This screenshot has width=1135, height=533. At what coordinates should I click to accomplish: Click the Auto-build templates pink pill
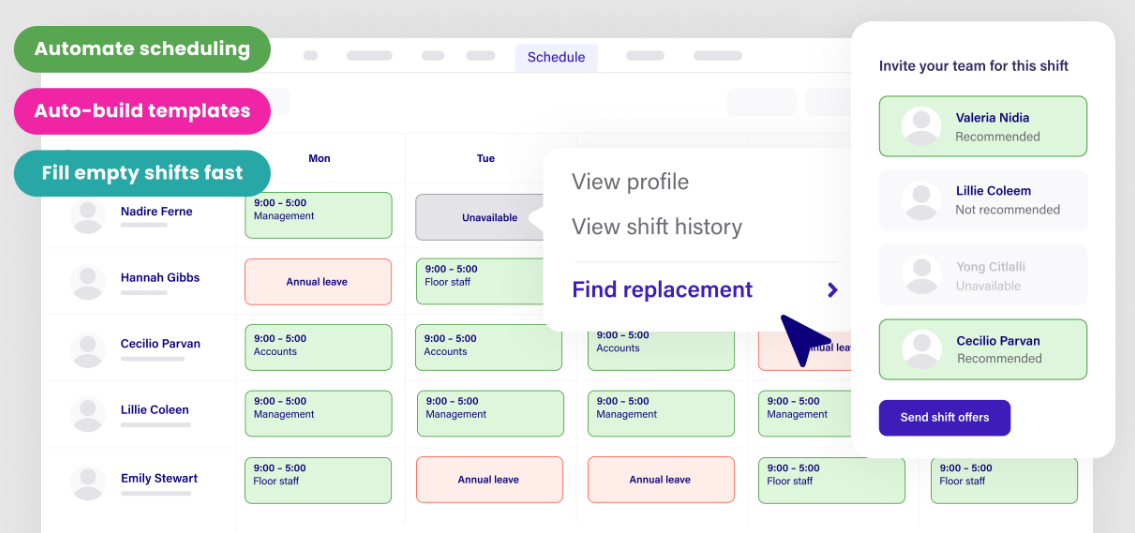[142, 111]
